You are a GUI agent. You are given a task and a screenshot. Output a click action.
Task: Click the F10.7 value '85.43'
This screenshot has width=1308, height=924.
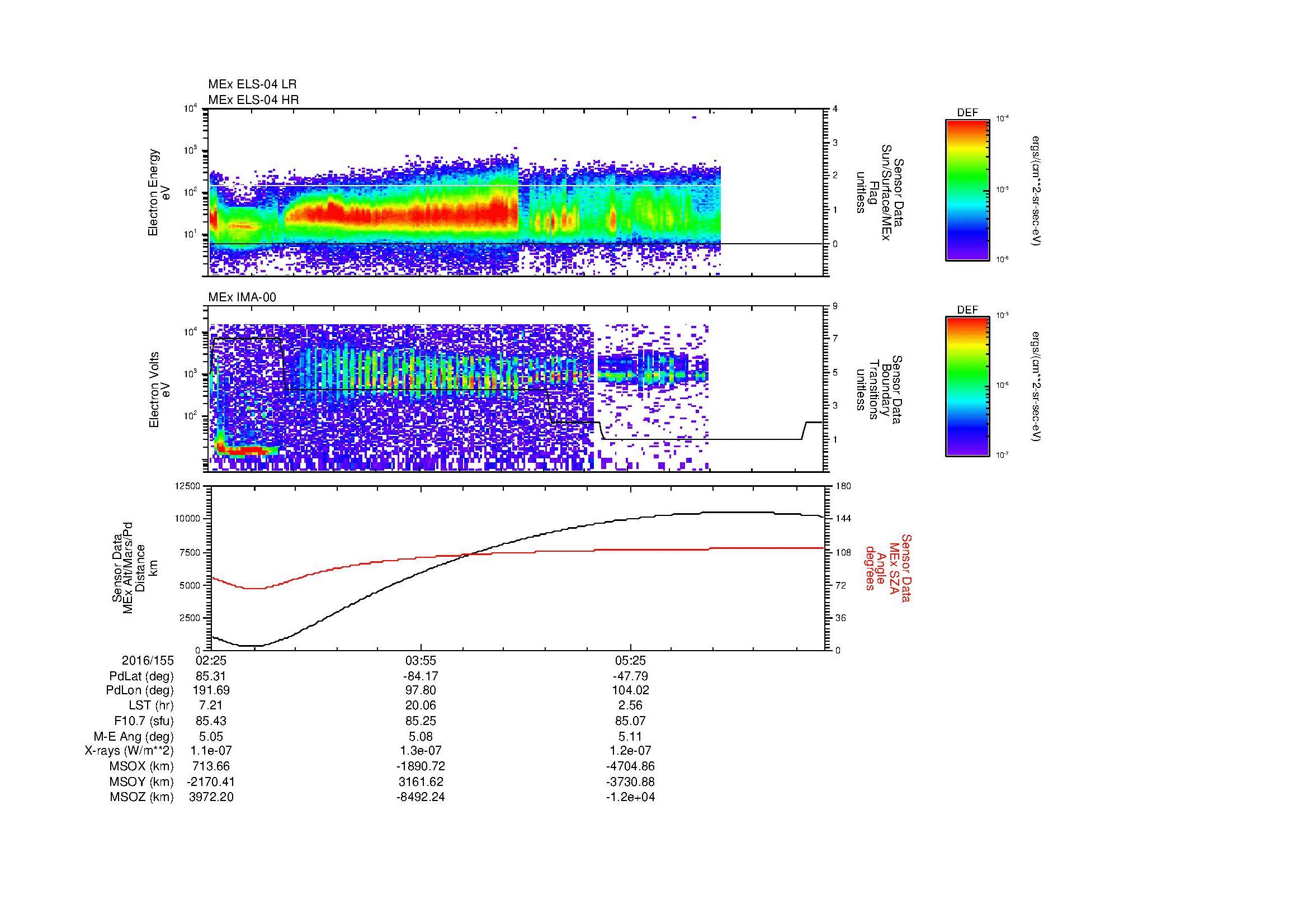[211, 721]
